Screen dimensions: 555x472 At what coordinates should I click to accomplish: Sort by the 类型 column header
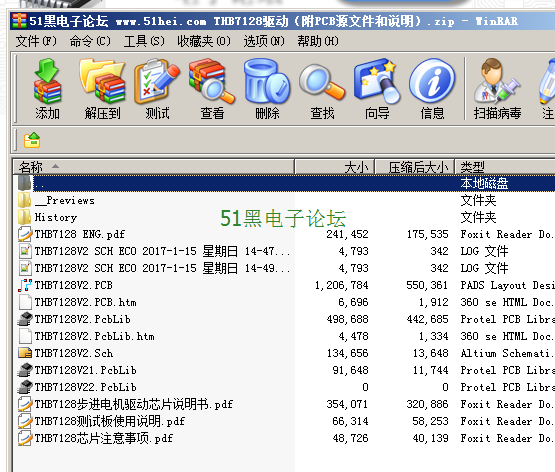coord(505,167)
